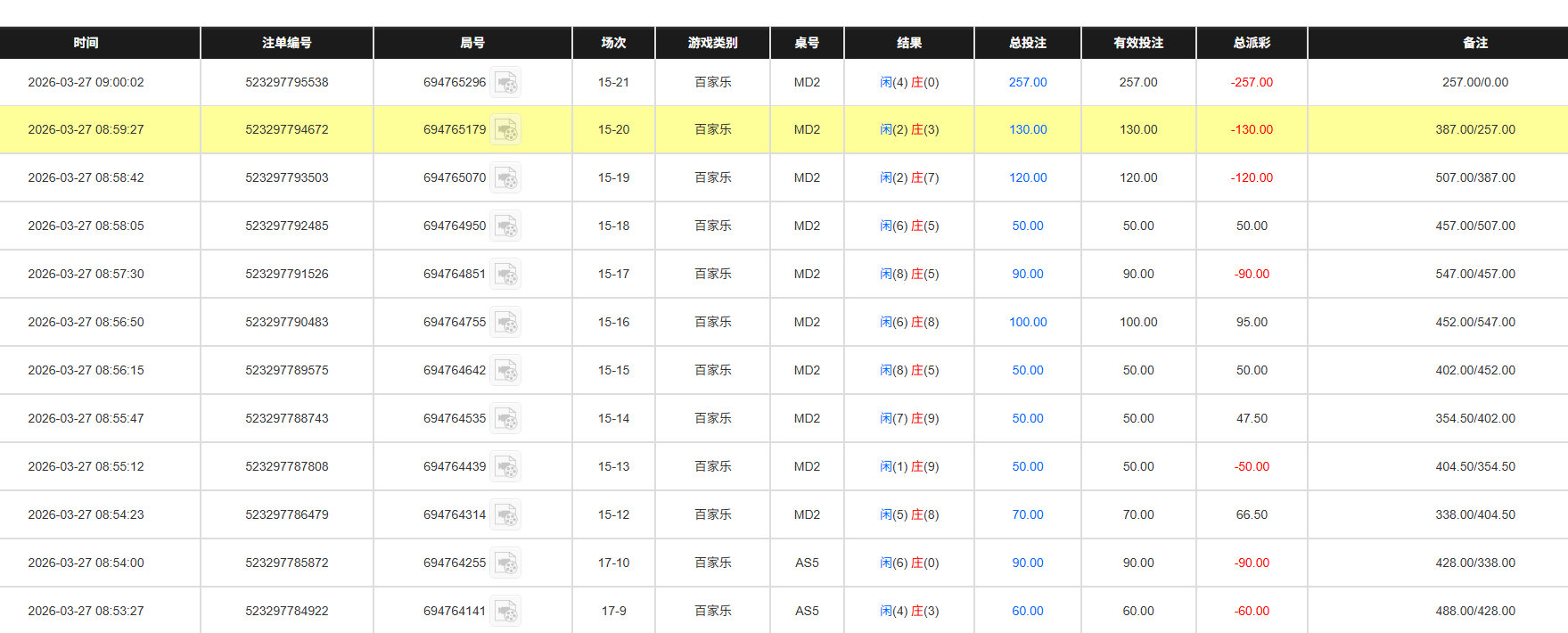Open video replay icon for round 694765179

pos(506,129)
